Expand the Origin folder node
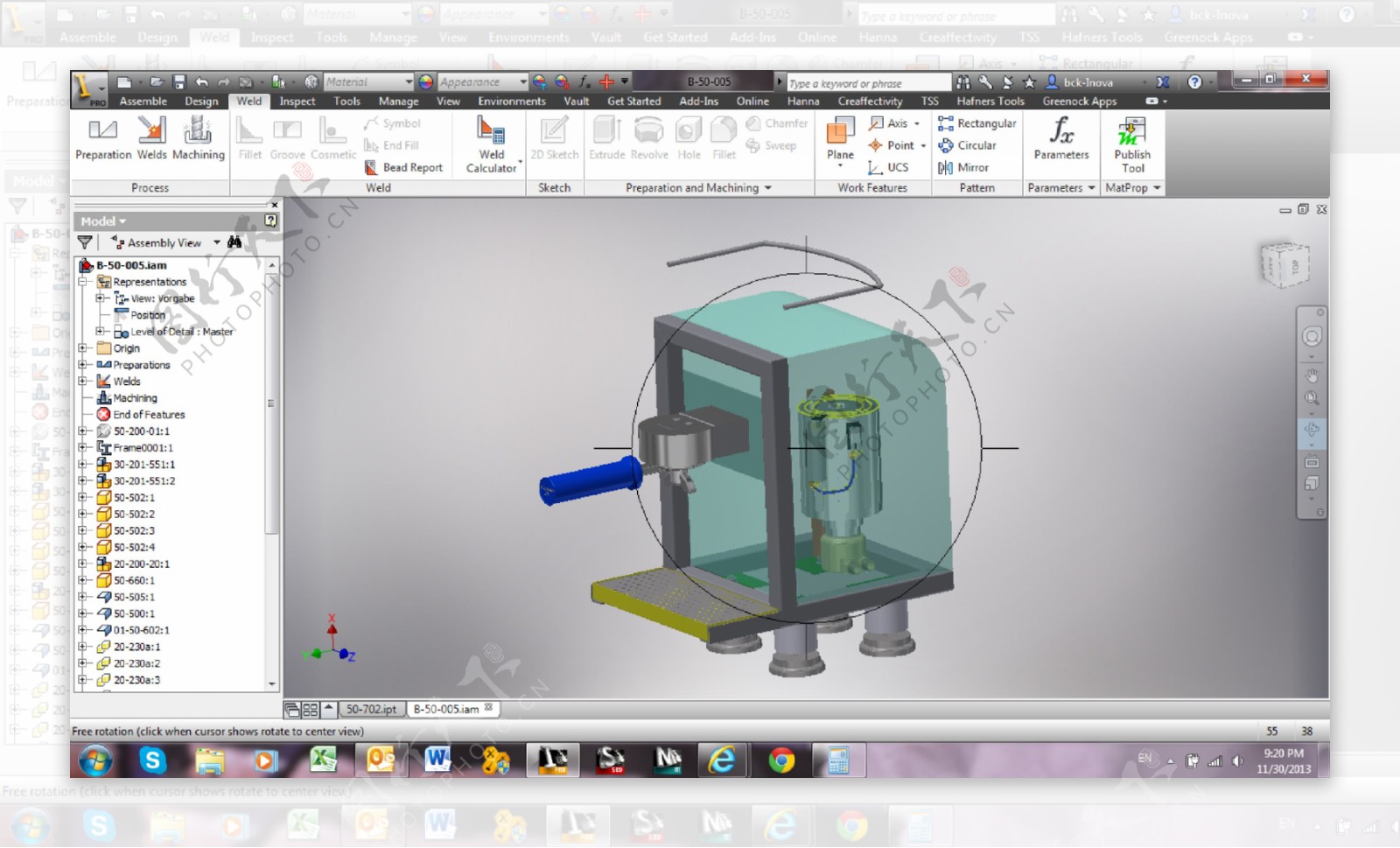This screenshot has height=848, width=1400. (x=82, y=348)
